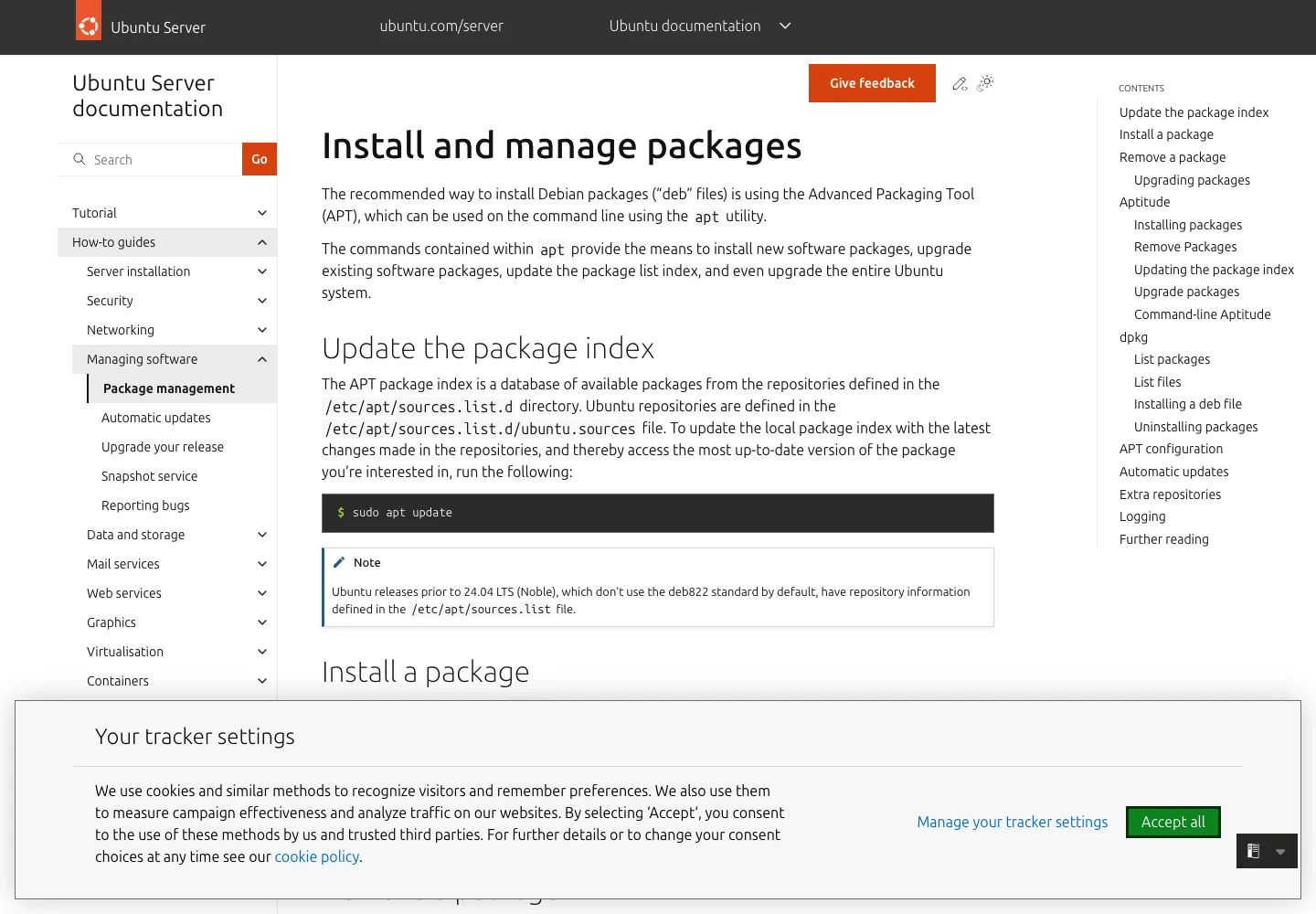The image size is (1316, 914).
Task: Go to Logging in contents
Action: 1142,516
